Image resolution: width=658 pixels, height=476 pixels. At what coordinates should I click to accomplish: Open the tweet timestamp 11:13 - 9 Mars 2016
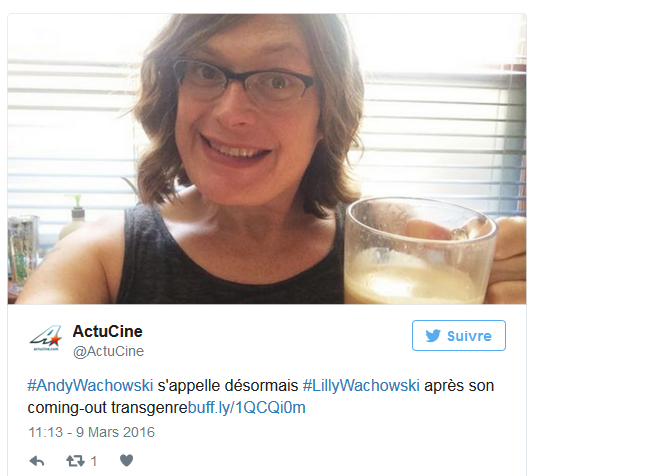[91, 432]
